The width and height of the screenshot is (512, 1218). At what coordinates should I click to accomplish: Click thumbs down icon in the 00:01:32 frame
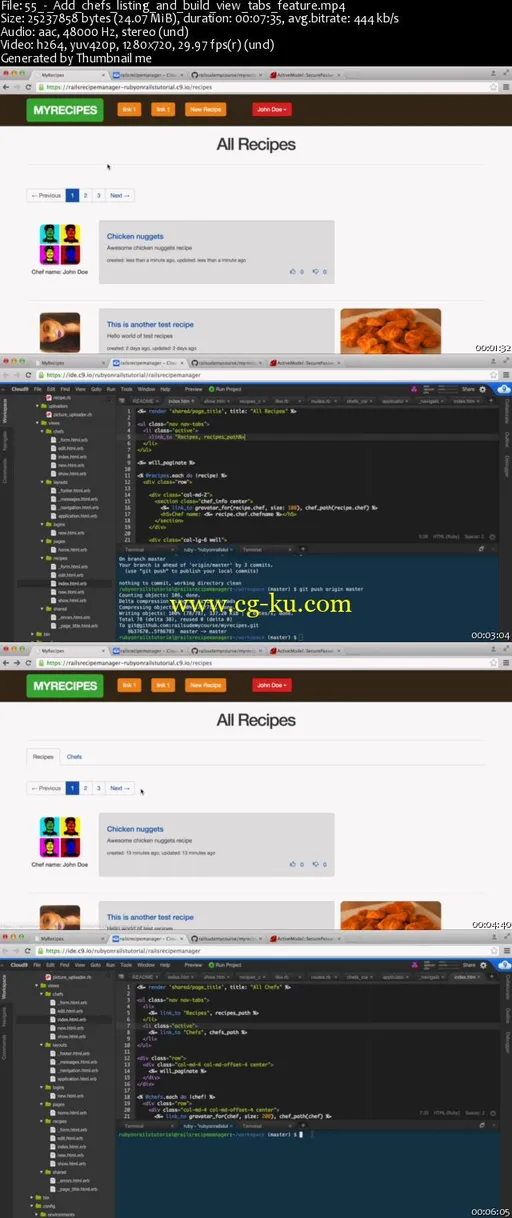pyautogui.click(x=317, y=271)
